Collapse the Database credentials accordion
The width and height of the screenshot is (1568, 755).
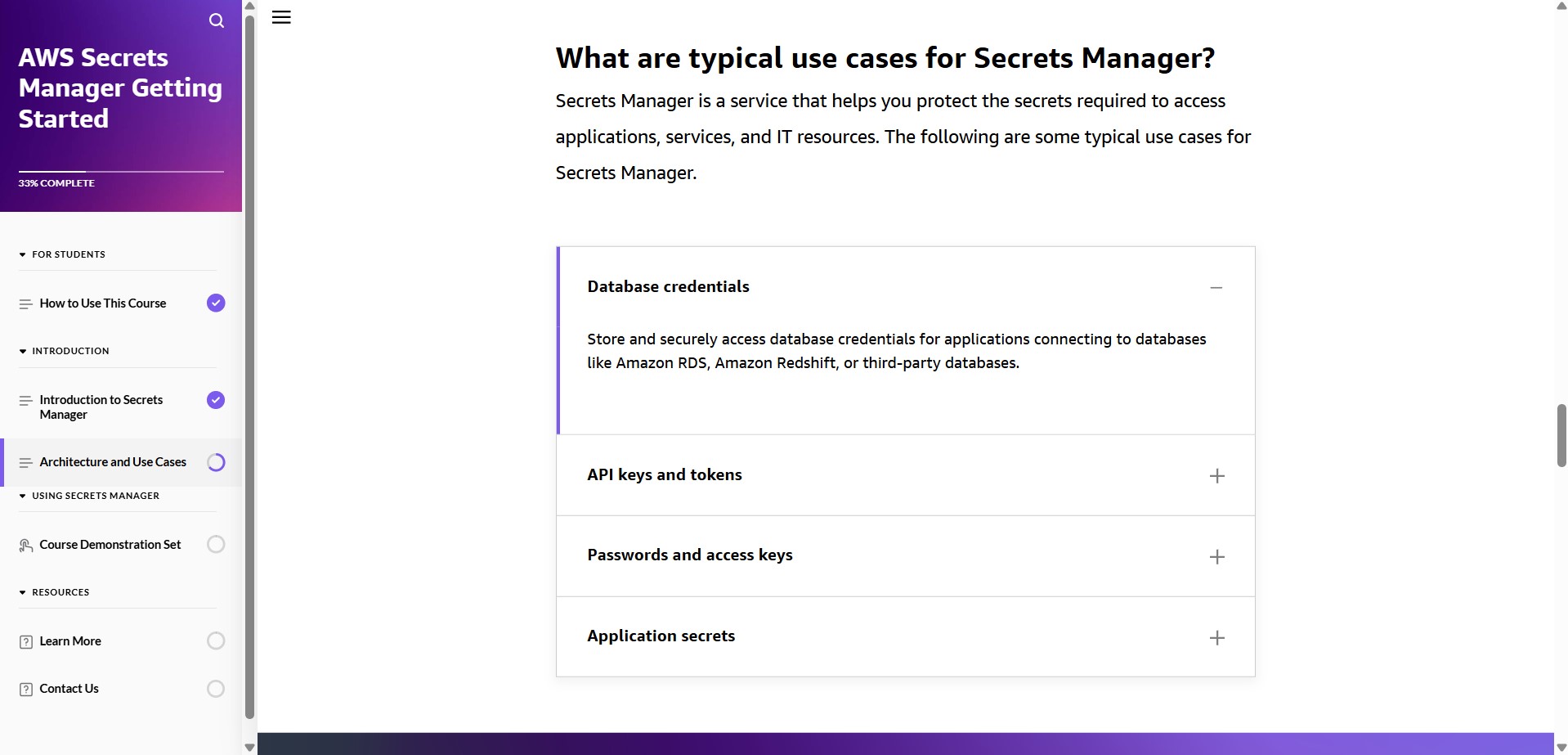[1216, 287]
